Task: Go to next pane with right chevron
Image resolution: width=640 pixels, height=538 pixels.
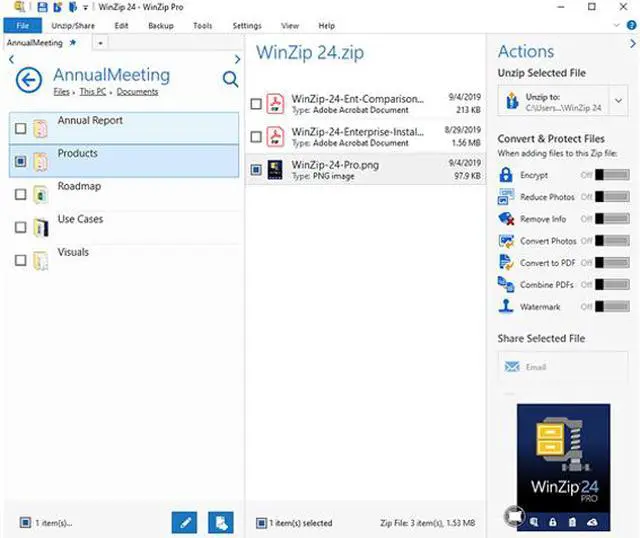Action: [237, 60]
